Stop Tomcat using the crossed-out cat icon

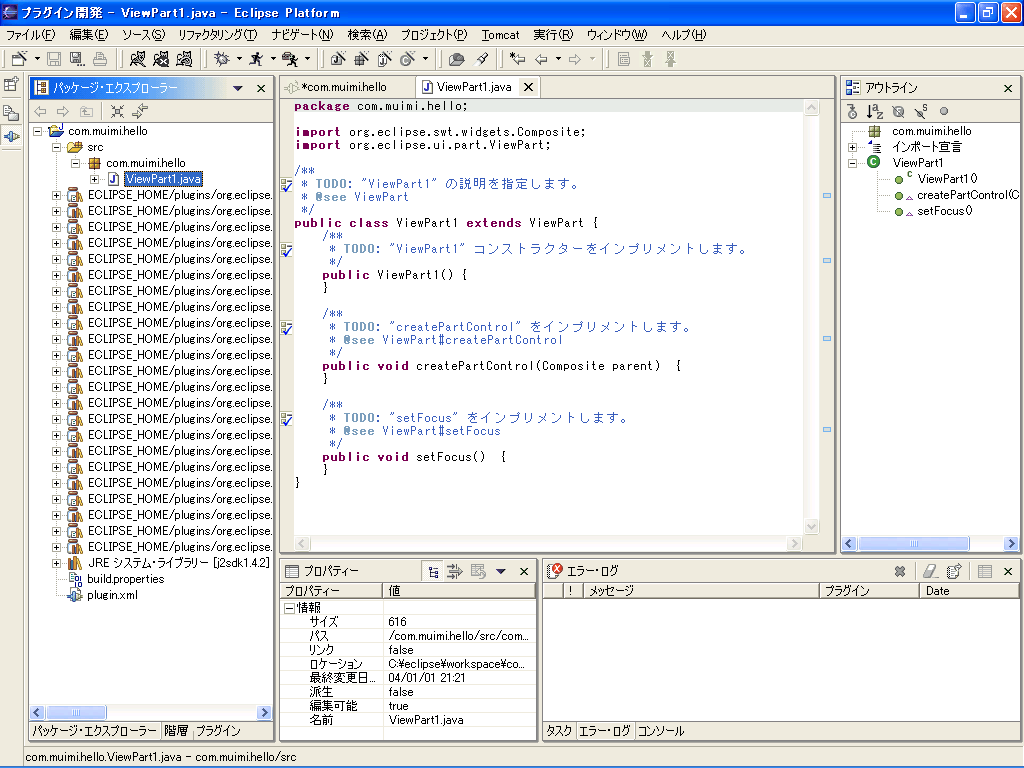tap(161, 59)
